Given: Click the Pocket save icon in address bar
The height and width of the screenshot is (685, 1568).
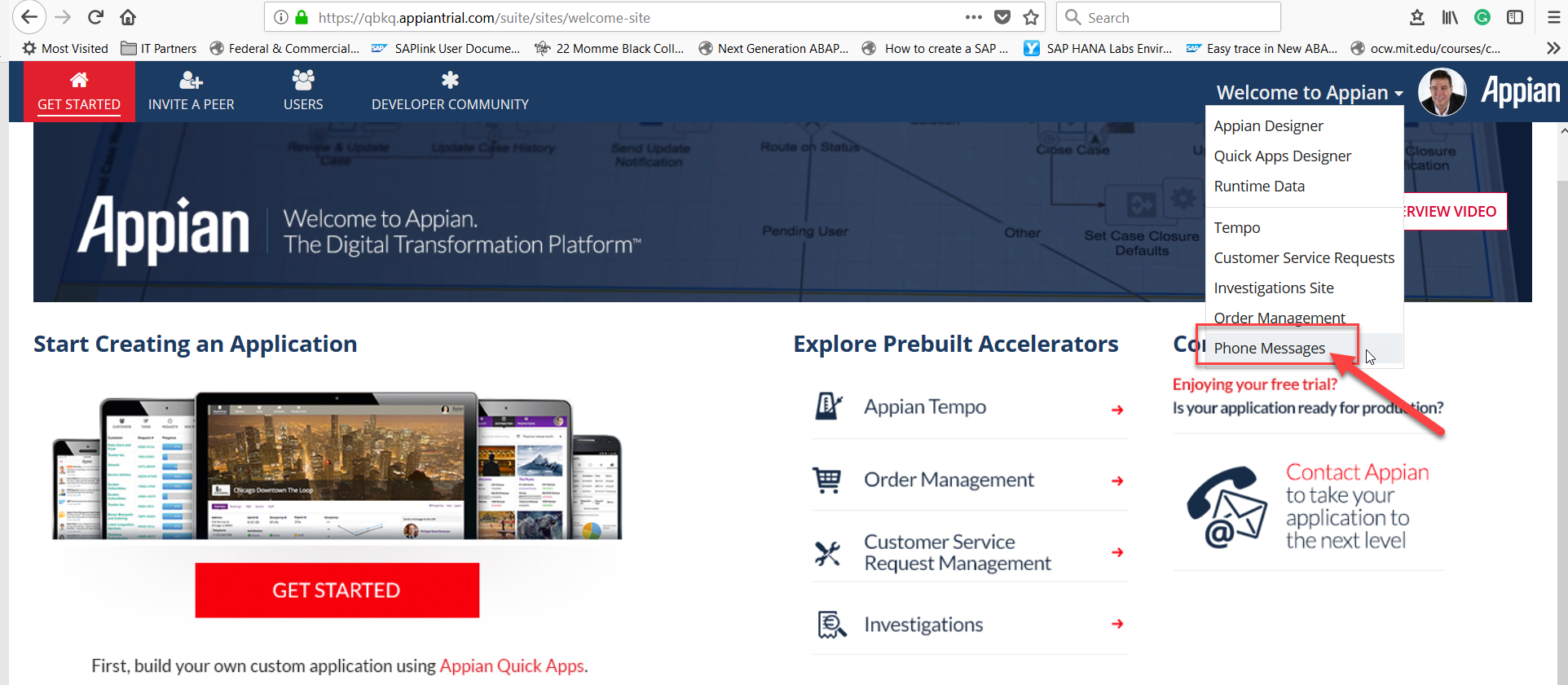Looking at the screenshot, I should [x=1002, y=17].
